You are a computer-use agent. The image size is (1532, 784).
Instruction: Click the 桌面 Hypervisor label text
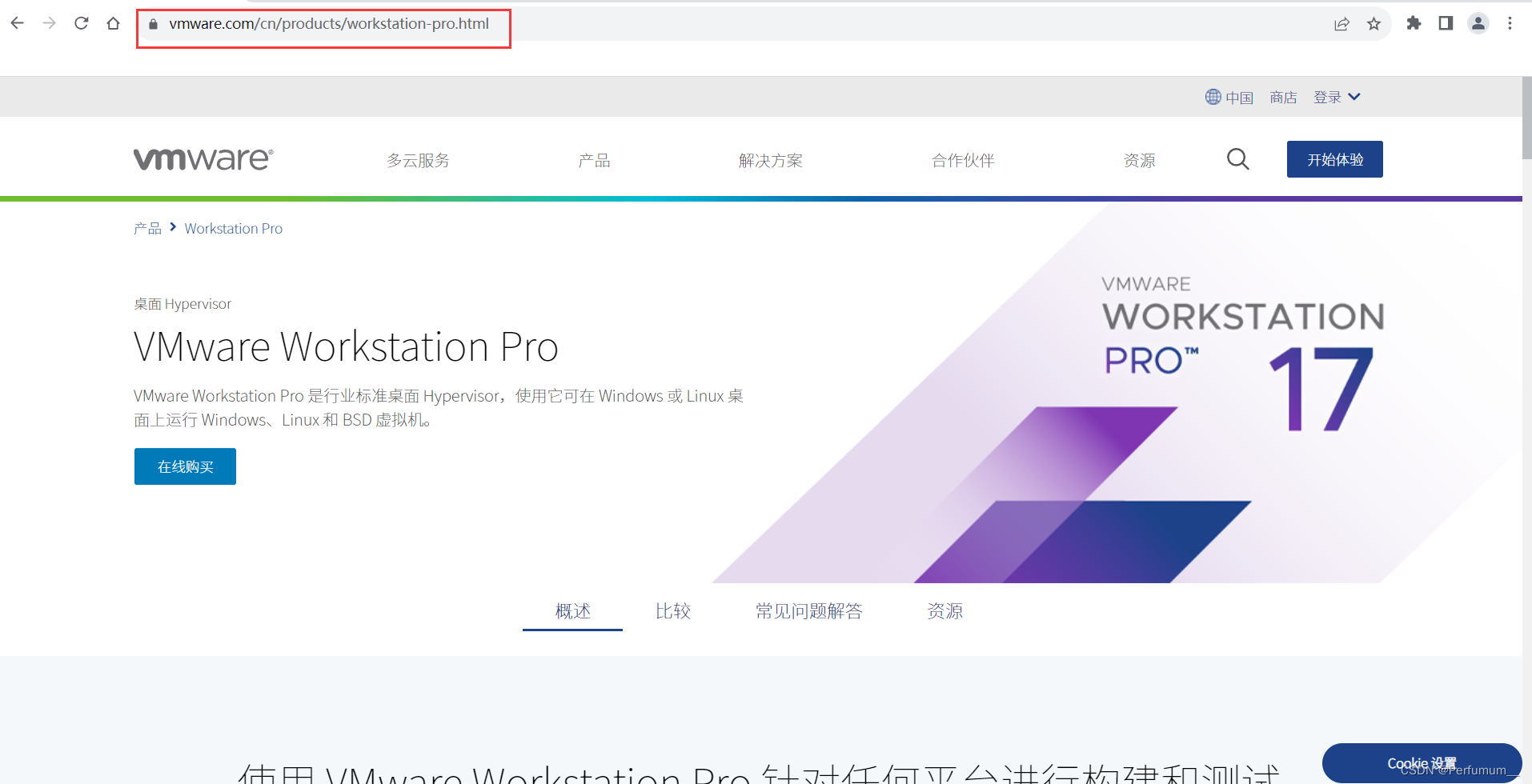[182, 304]
